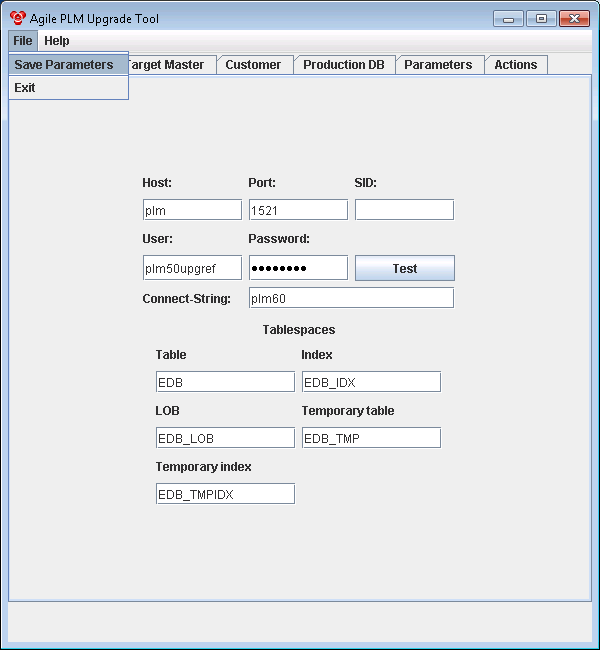Click the User: label
This screenshot has height=650, width=600.
[158, 239]
